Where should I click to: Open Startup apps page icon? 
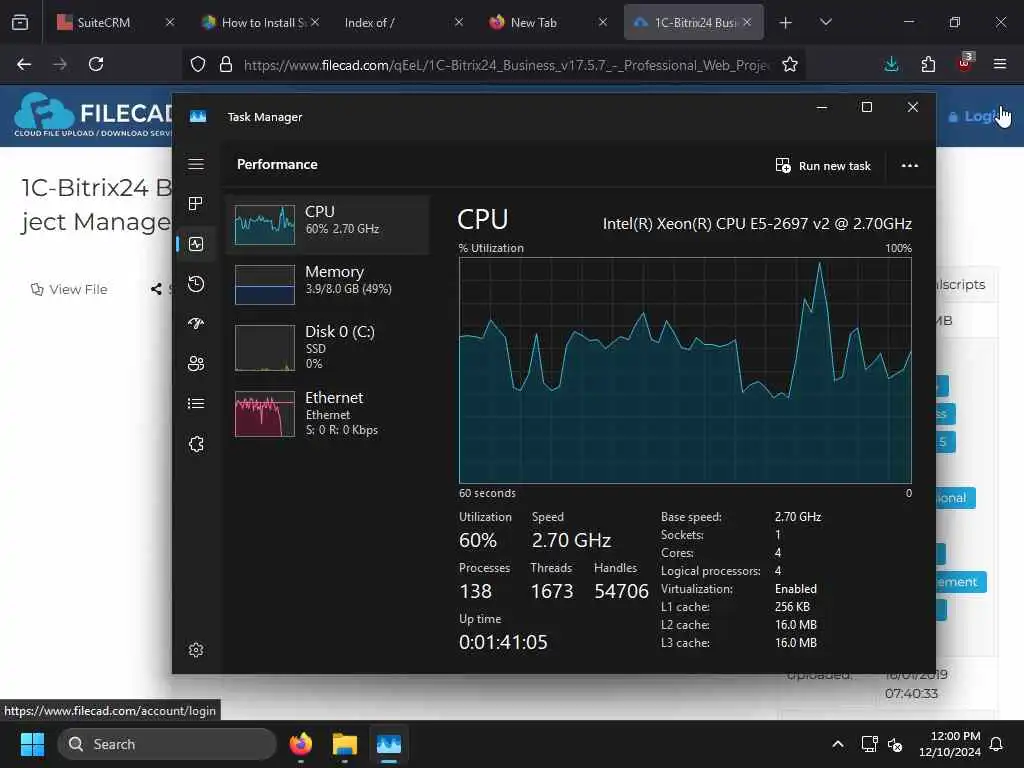click(x=196, y=323)
